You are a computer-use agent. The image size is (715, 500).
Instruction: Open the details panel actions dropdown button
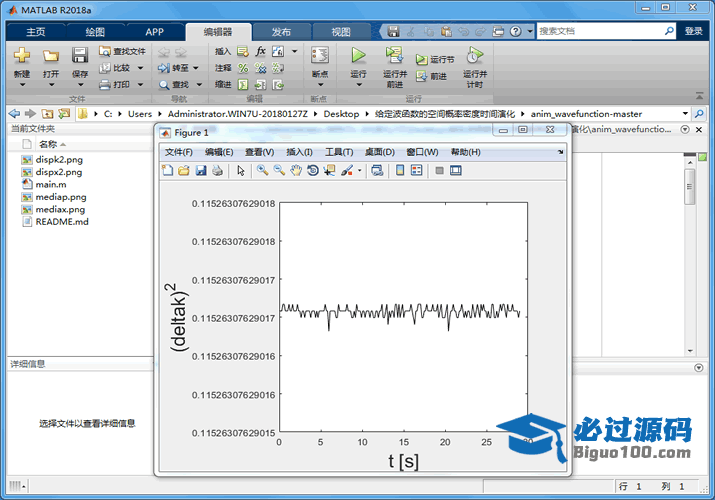click(699, 367)
